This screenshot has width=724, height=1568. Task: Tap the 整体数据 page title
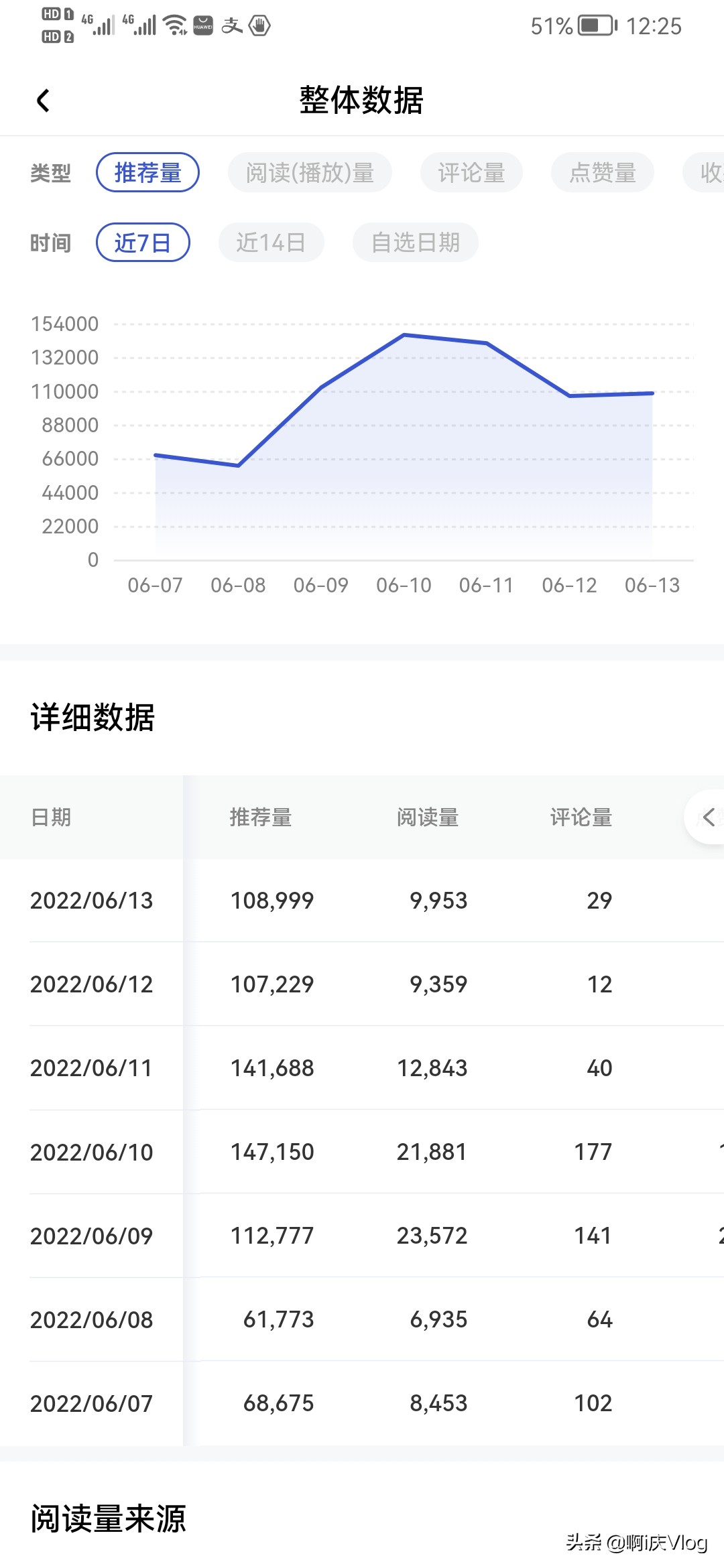click(x=361, y=100)
